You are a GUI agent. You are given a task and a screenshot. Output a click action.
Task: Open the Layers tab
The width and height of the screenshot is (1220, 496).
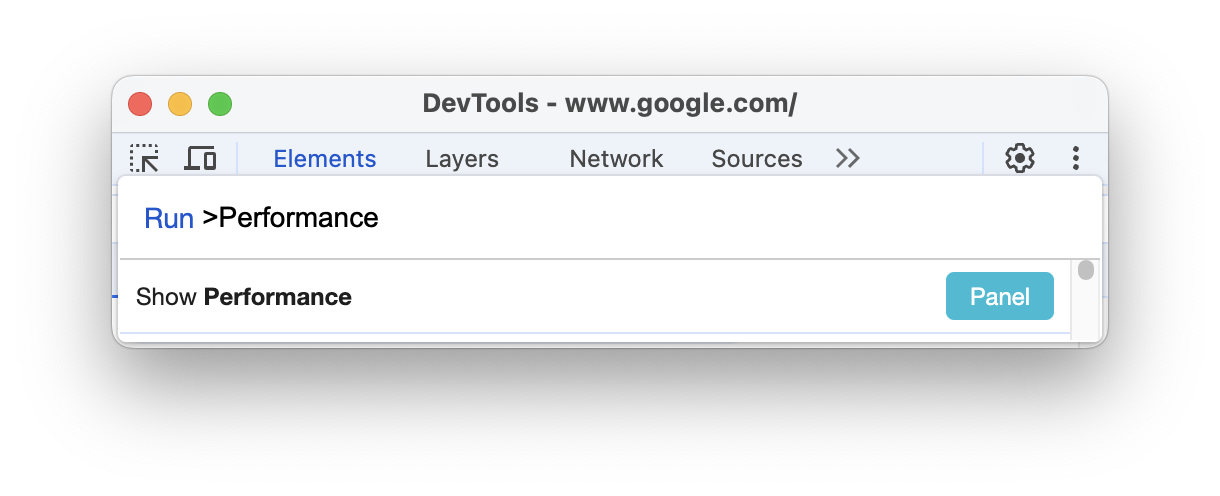462,159
